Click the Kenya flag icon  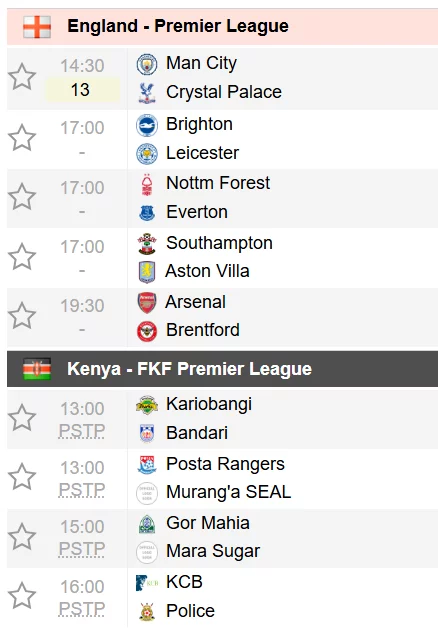[37, 369]
